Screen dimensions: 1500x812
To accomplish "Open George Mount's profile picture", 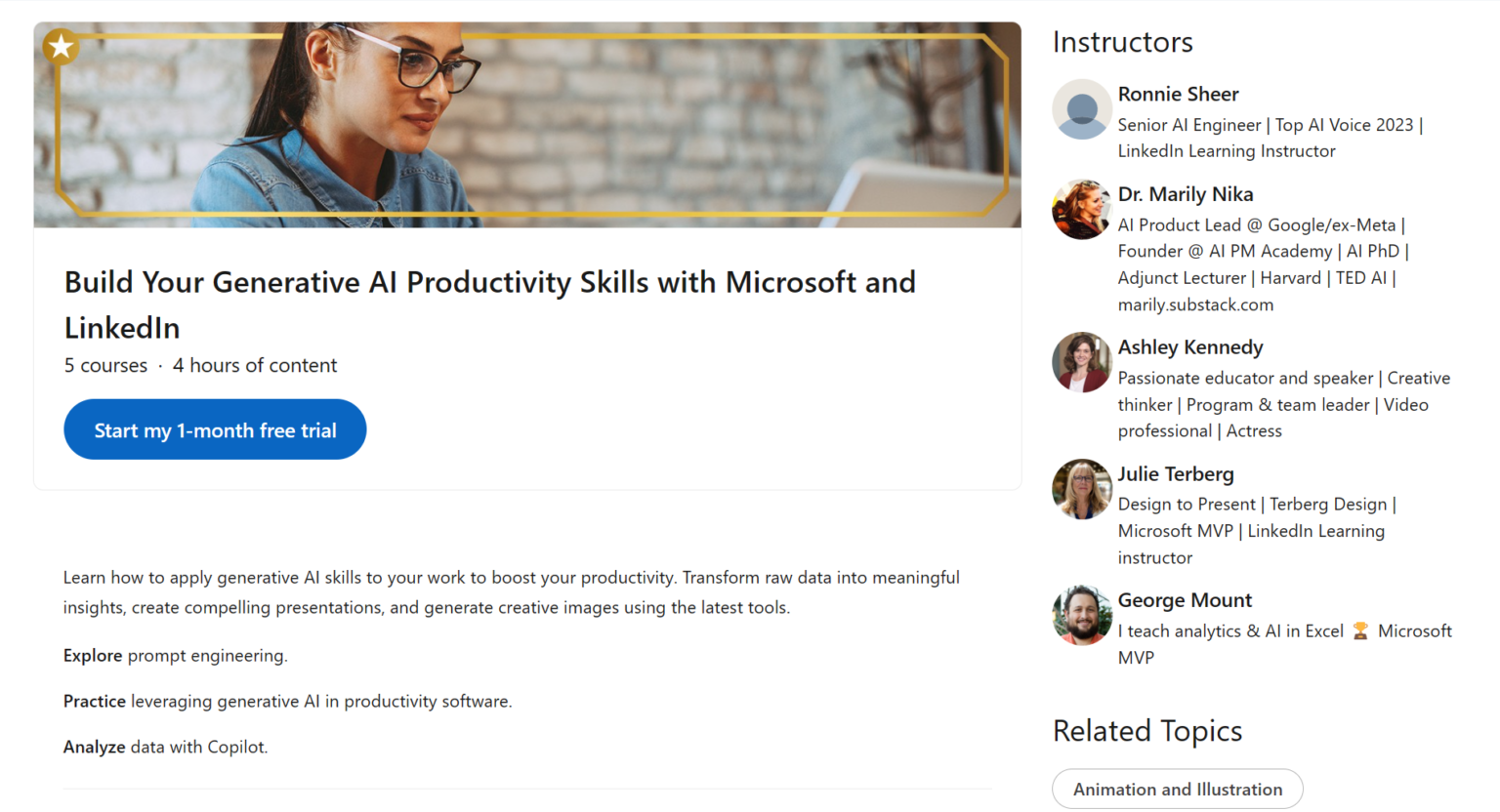I will pos(1081,615).
